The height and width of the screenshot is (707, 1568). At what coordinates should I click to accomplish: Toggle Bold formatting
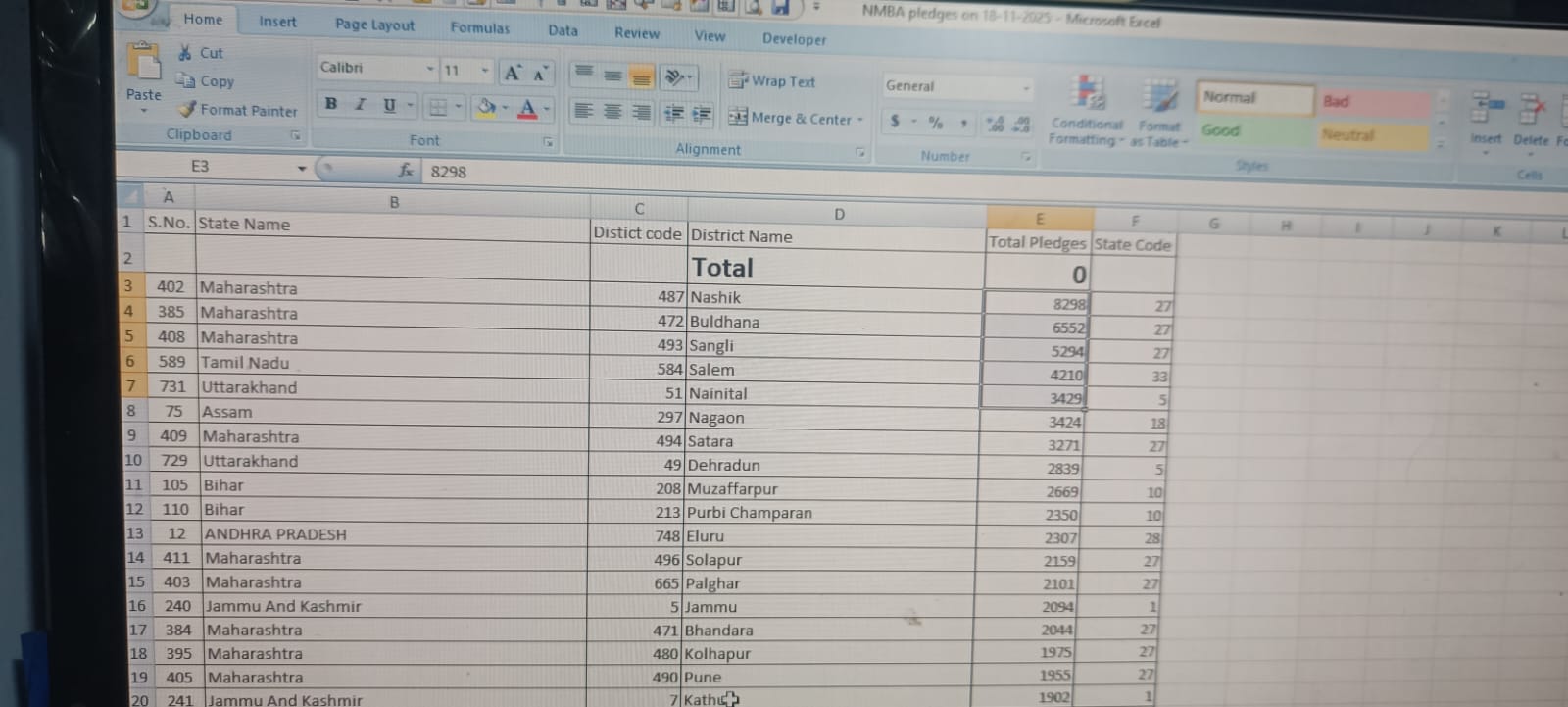[331, 104]
